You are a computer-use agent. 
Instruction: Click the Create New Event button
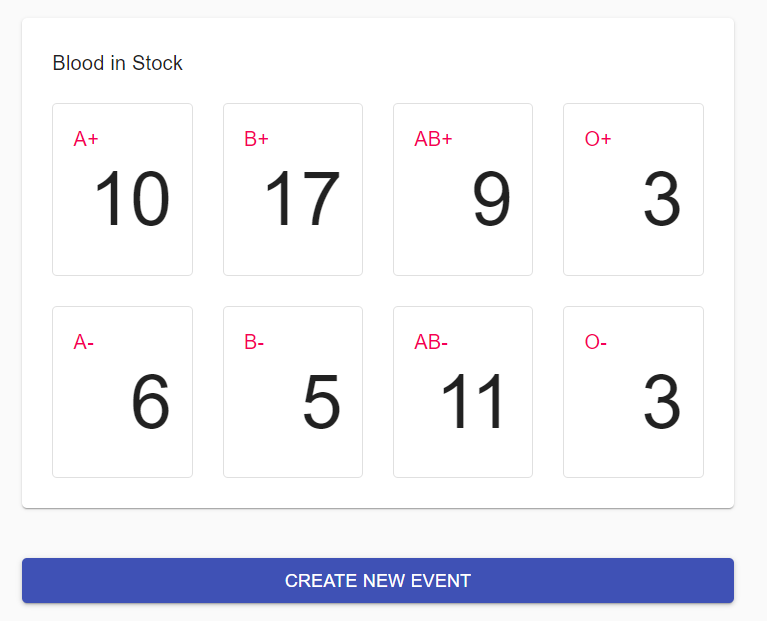coord(378,581)
